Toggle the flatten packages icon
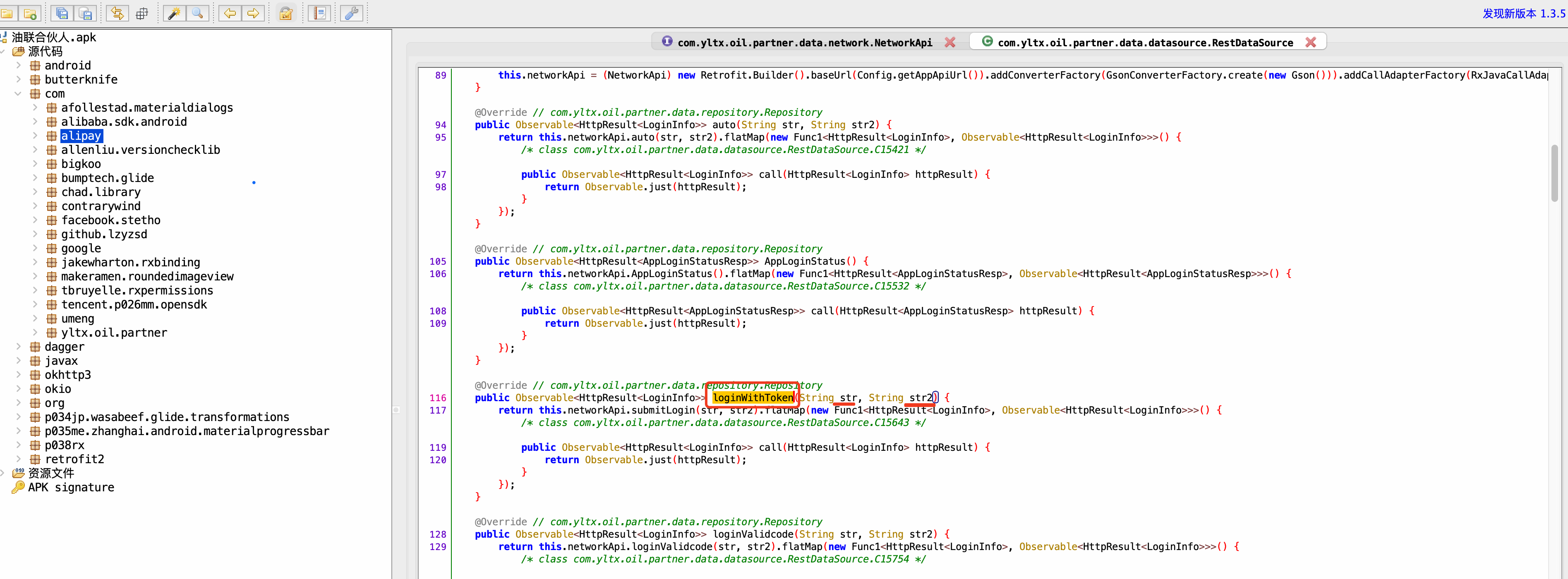 tap(142, 13)
